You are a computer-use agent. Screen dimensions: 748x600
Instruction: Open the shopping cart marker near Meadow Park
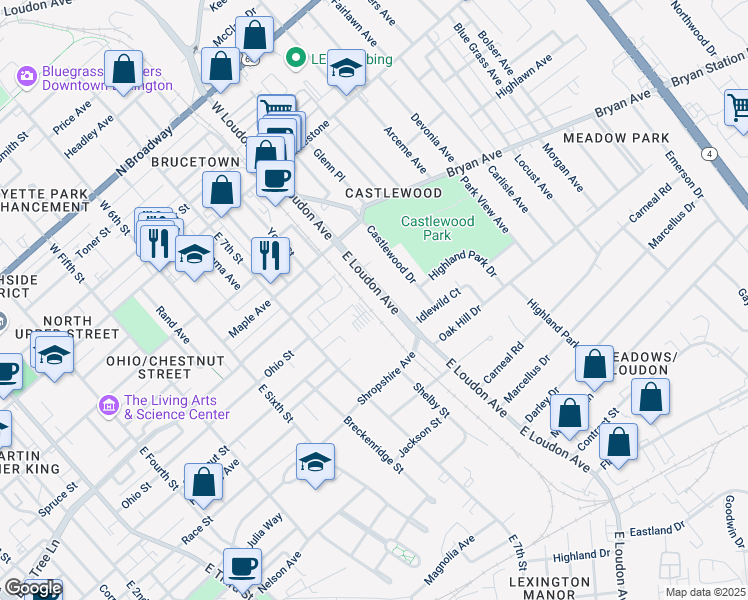pos(738,107)
